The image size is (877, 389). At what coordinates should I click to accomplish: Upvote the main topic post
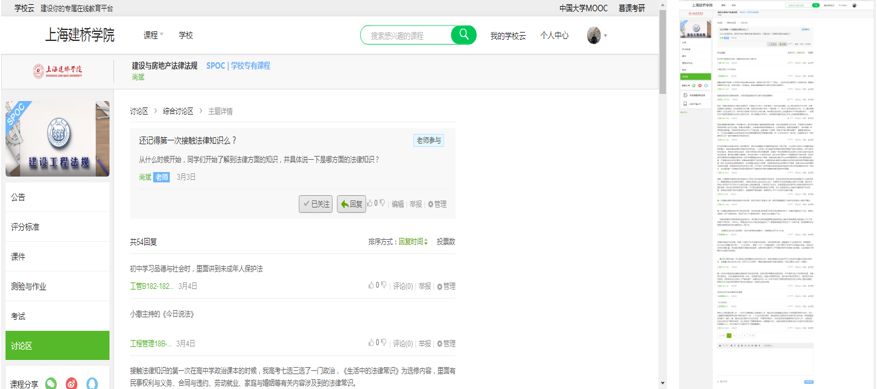tap(370, 204)
